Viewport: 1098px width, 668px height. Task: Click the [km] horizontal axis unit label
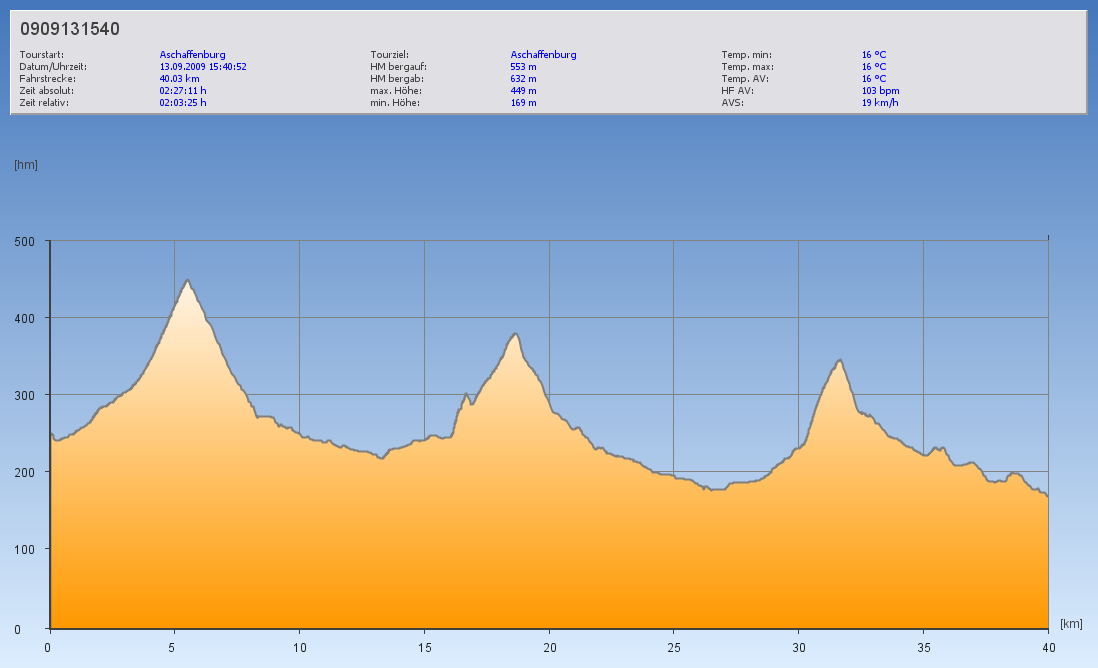[1071, 624]
